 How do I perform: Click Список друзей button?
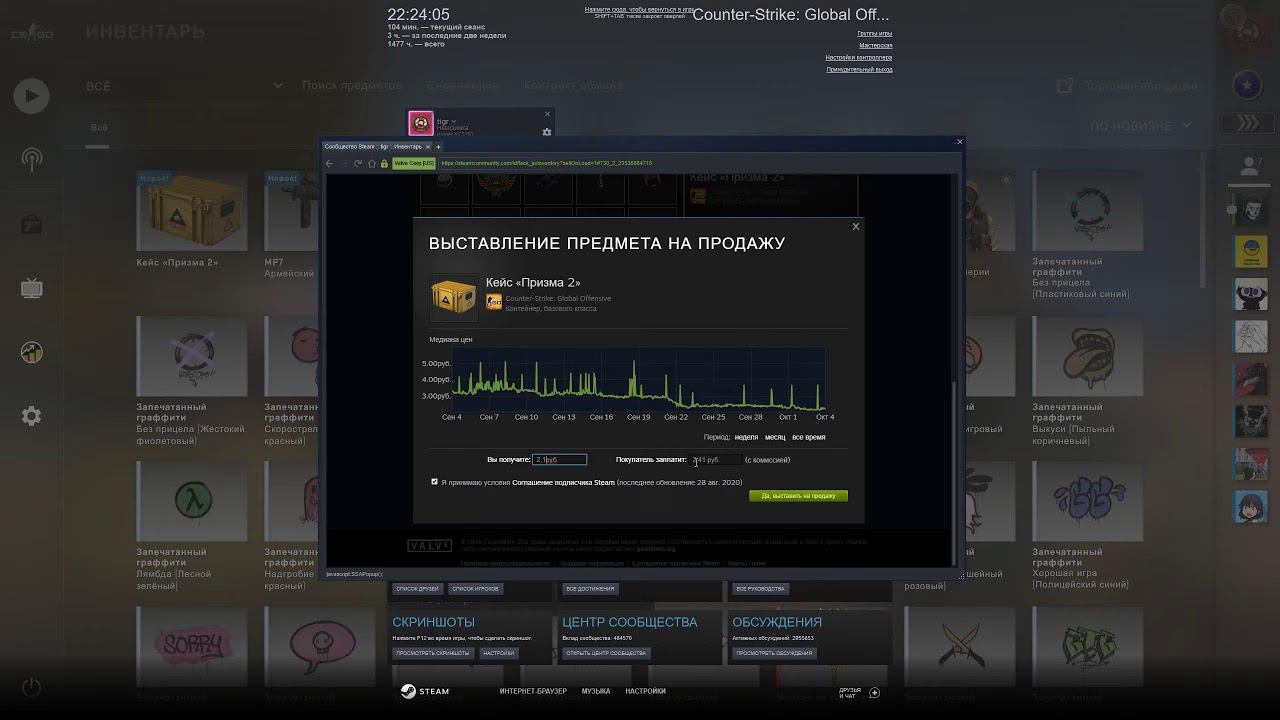click(x=417, y=589)
